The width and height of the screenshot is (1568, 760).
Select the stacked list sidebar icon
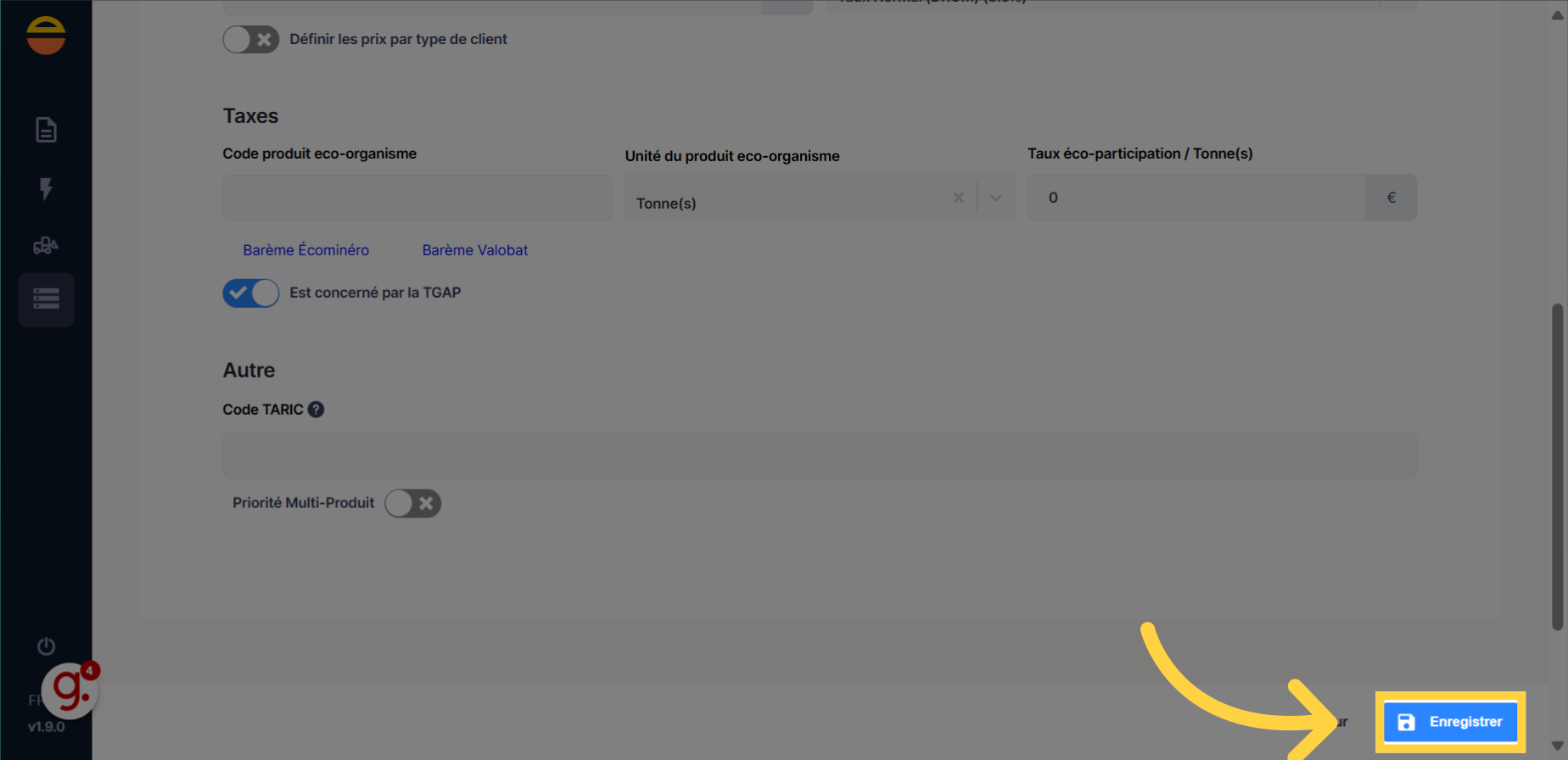click(x=46, y=299)
